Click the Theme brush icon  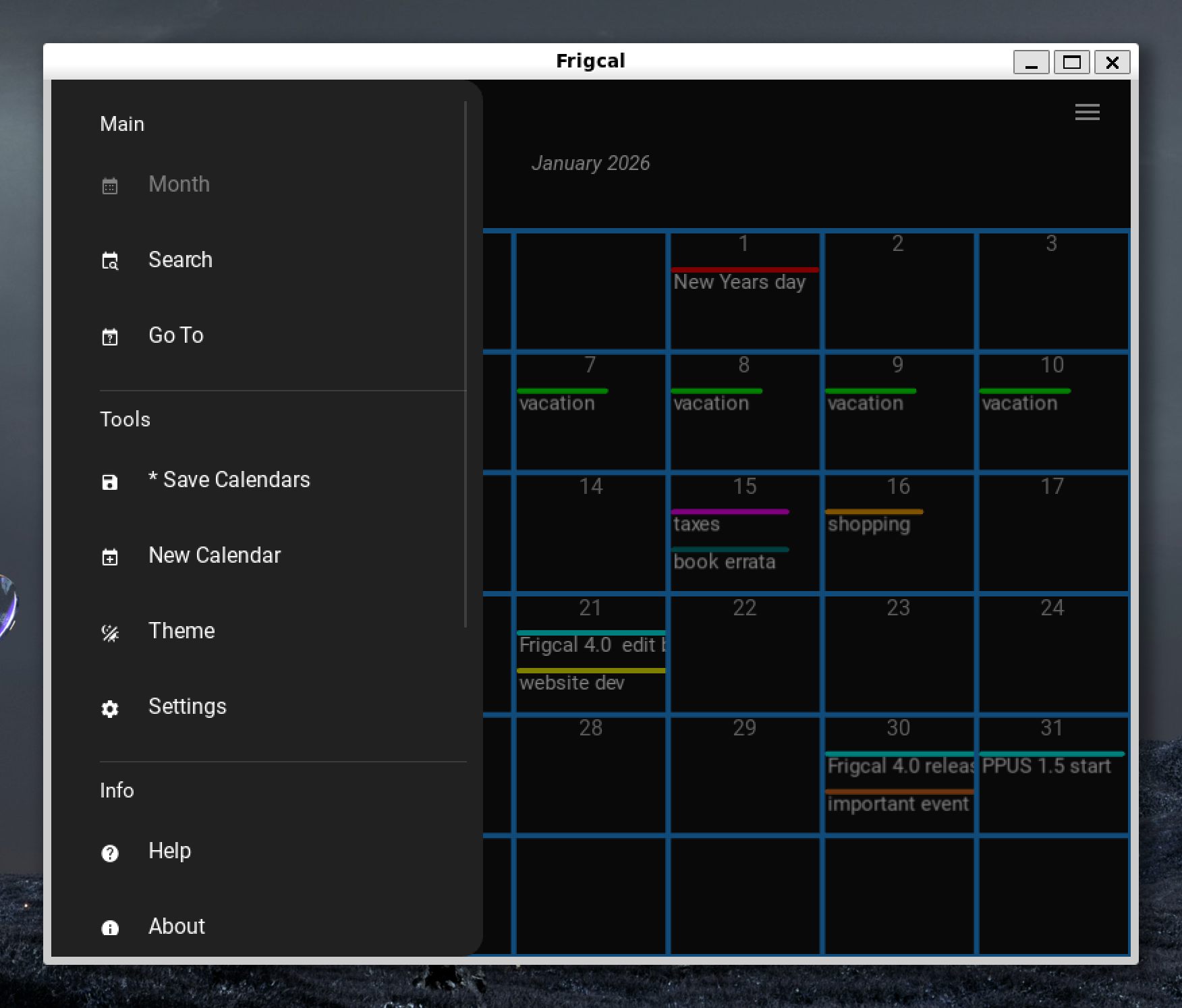[110, 632]
